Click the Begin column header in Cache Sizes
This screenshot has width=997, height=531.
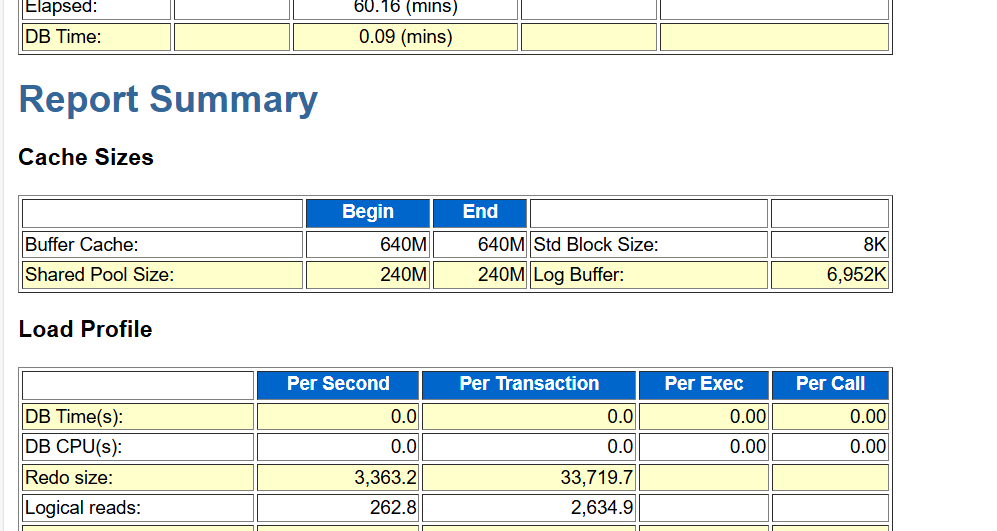368,213
